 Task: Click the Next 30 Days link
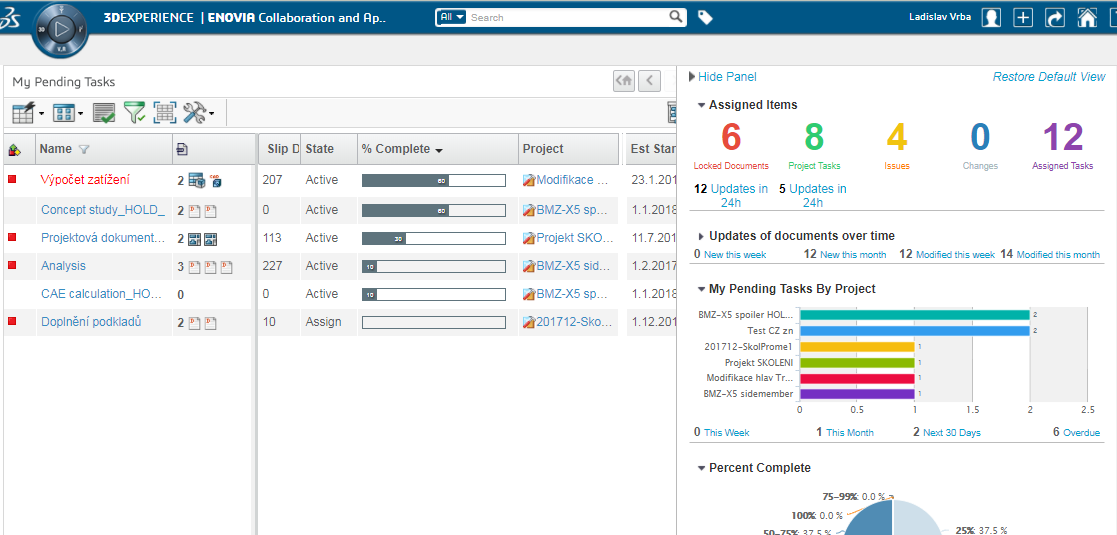click(x=952, y=432)
